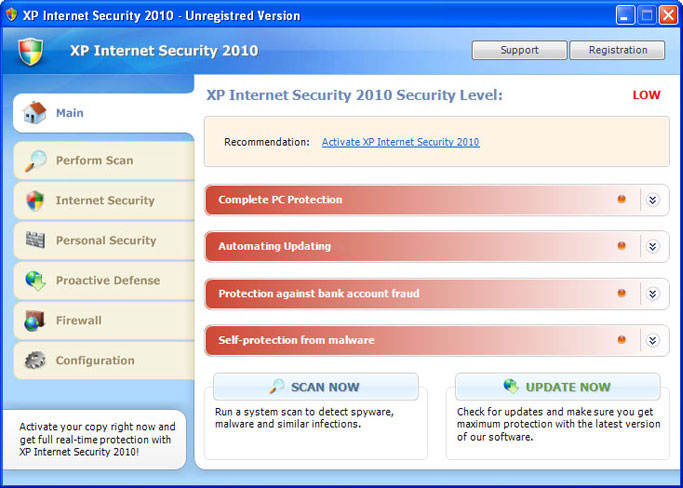Viewport: 683px width, 488px height.
Task: Click the 'XP Internet Security 2010 Security Level:' heading
Action: [x=354, y=95]
